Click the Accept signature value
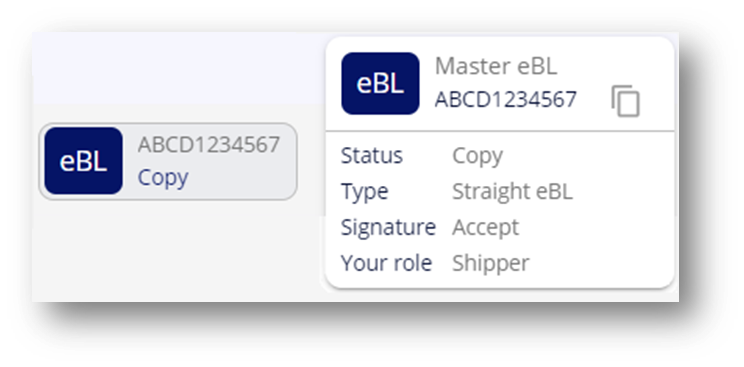The image size is (744, 367). point(485,227)
